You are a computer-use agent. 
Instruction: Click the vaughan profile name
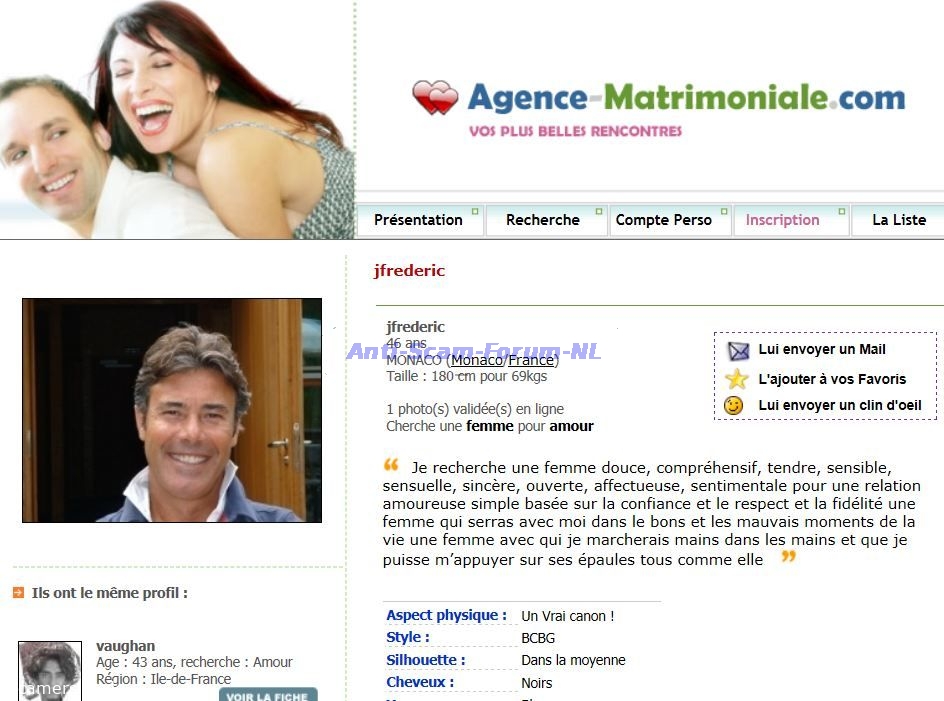tap(125, 646)
